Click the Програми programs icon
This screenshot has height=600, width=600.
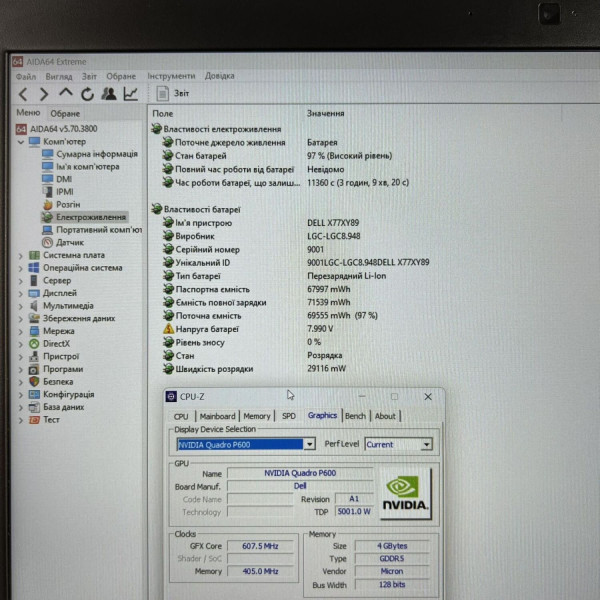point(34,369)
